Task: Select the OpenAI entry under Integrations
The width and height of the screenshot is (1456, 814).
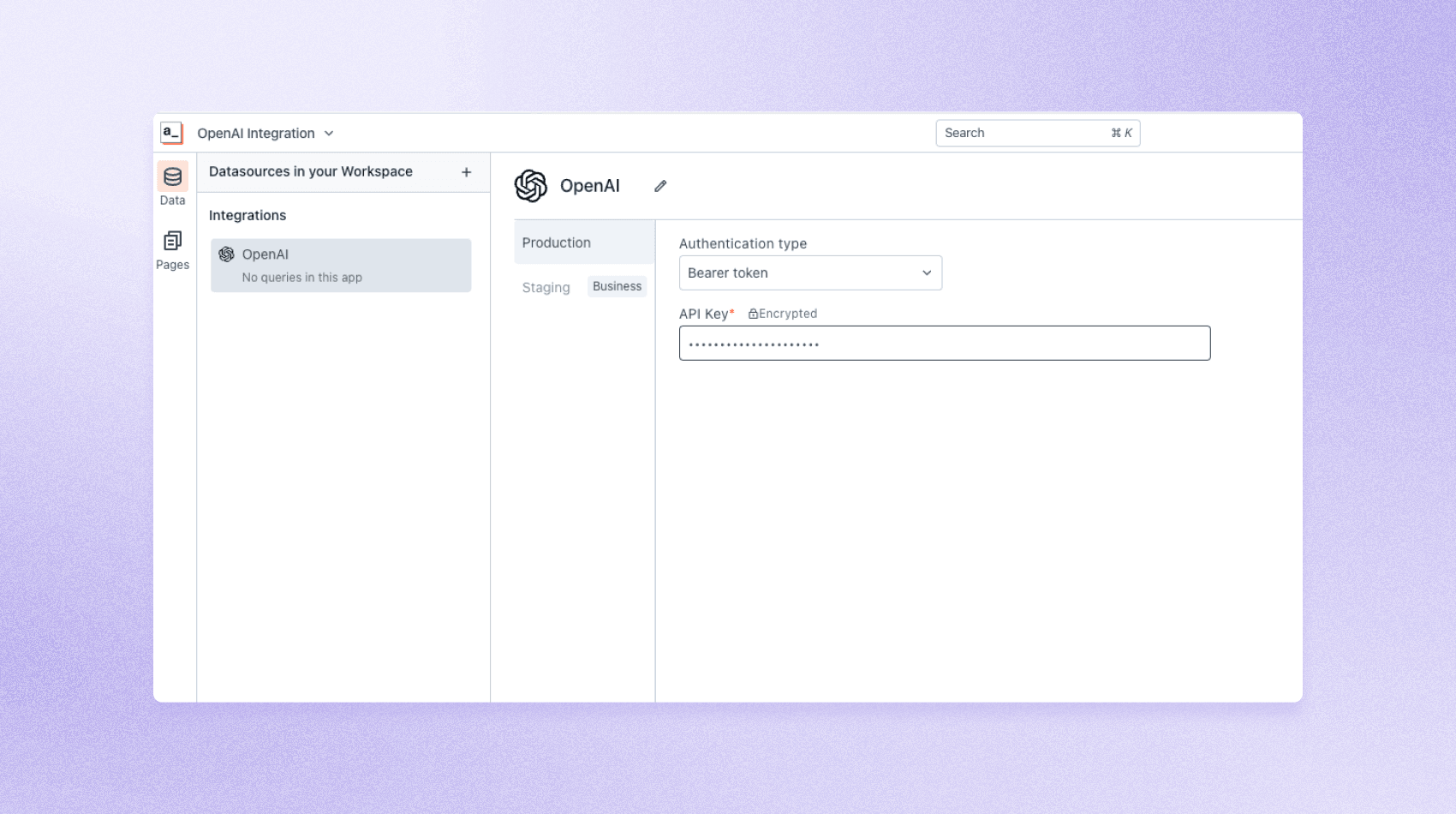Action: click(265, 254)
